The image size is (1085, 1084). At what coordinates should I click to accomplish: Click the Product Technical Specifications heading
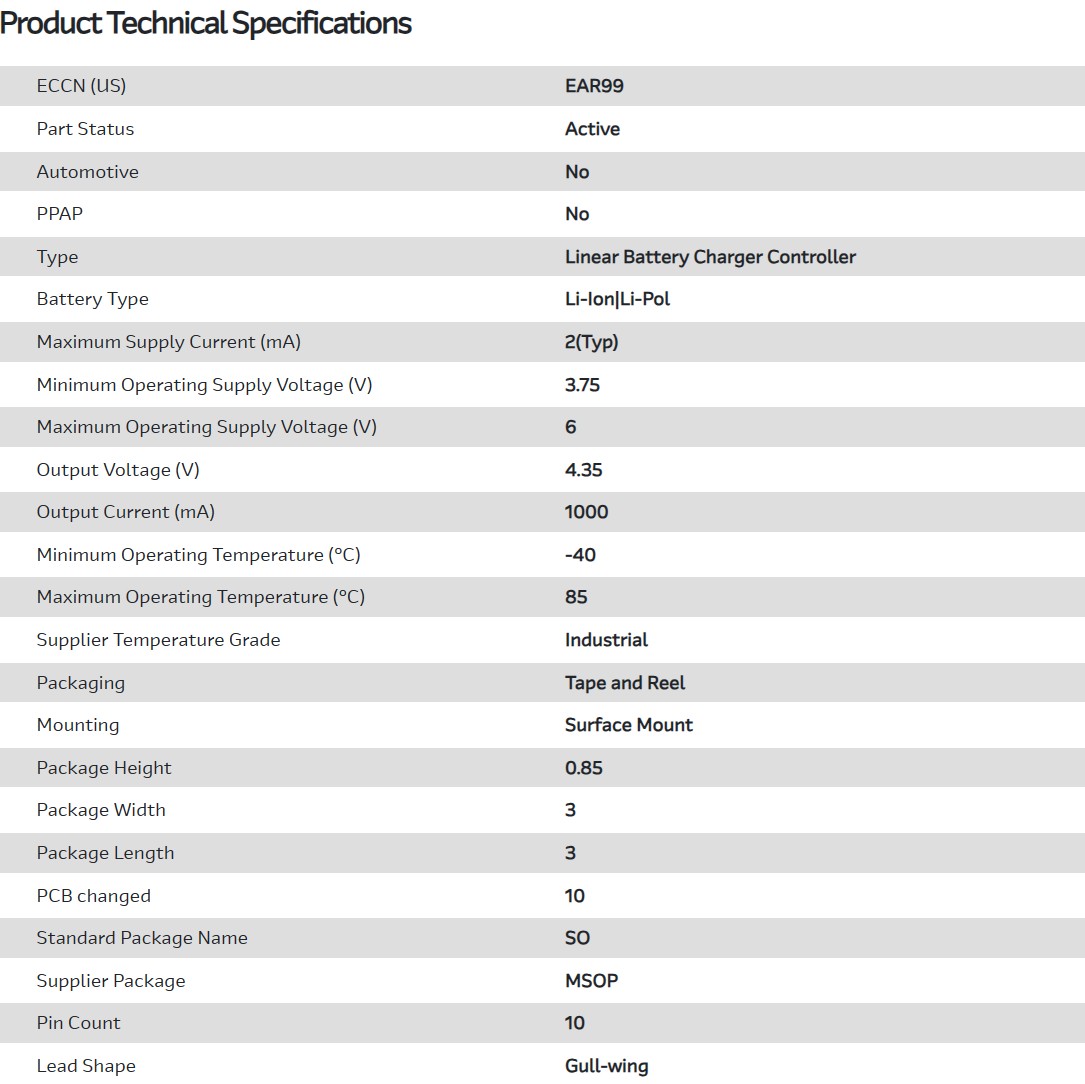pos(206,23)
